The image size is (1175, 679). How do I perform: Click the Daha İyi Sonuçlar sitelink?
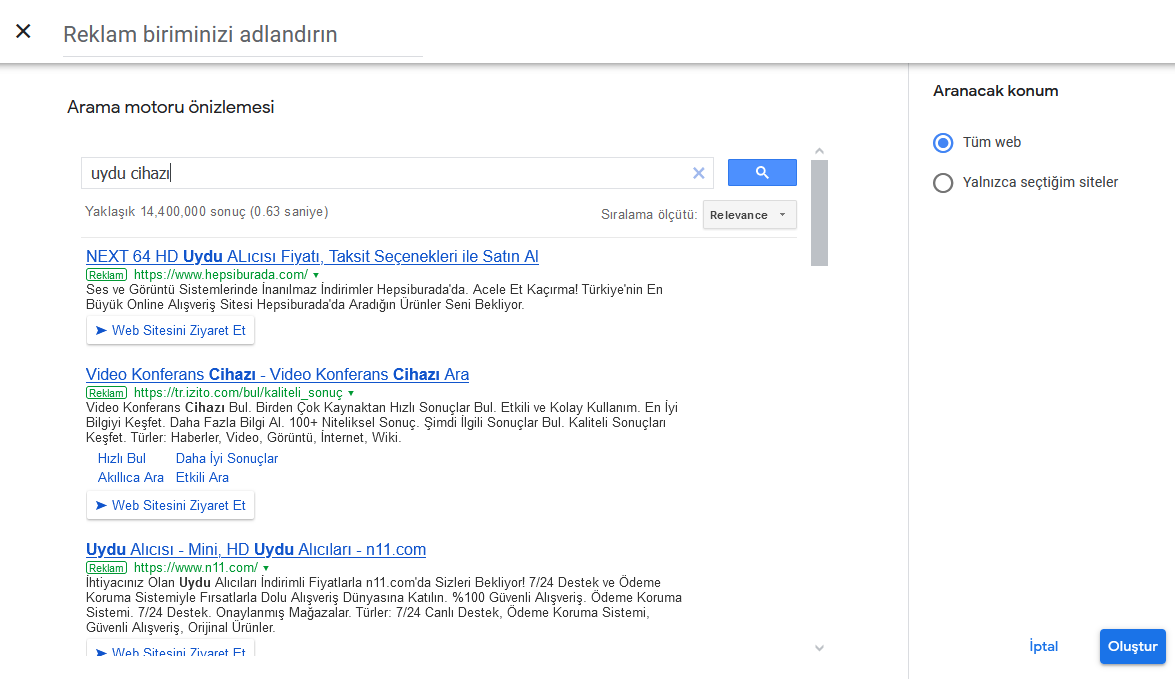pyautogui.click(x=226, y=459)
